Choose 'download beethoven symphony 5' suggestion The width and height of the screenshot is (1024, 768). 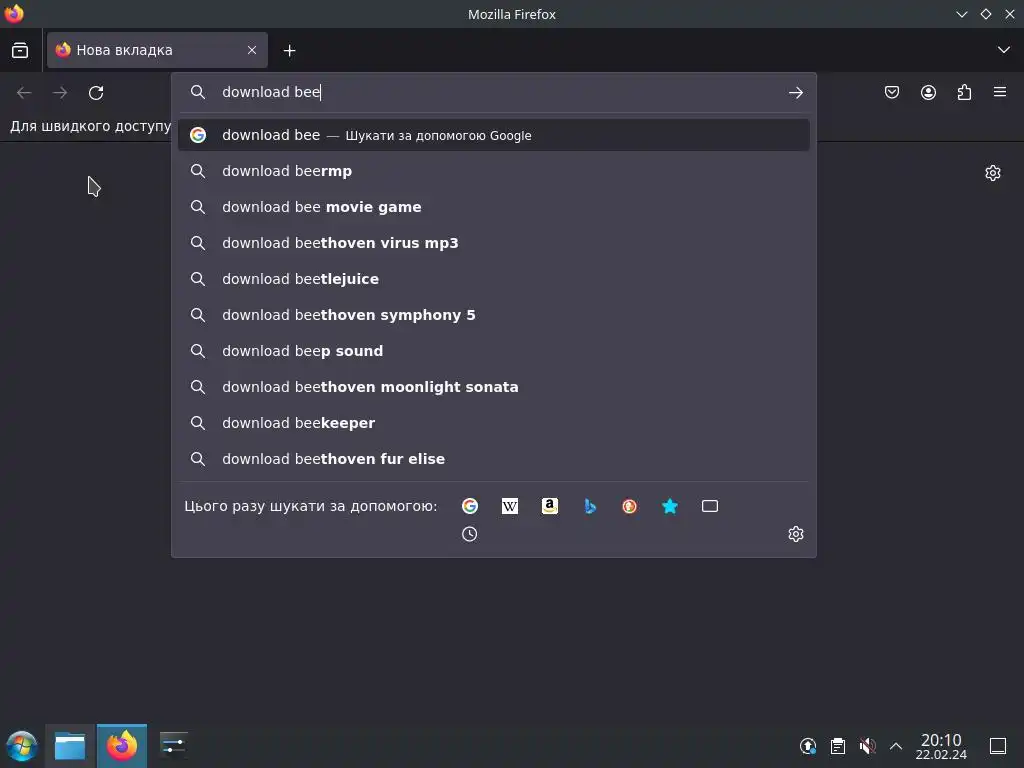point(494,315)
